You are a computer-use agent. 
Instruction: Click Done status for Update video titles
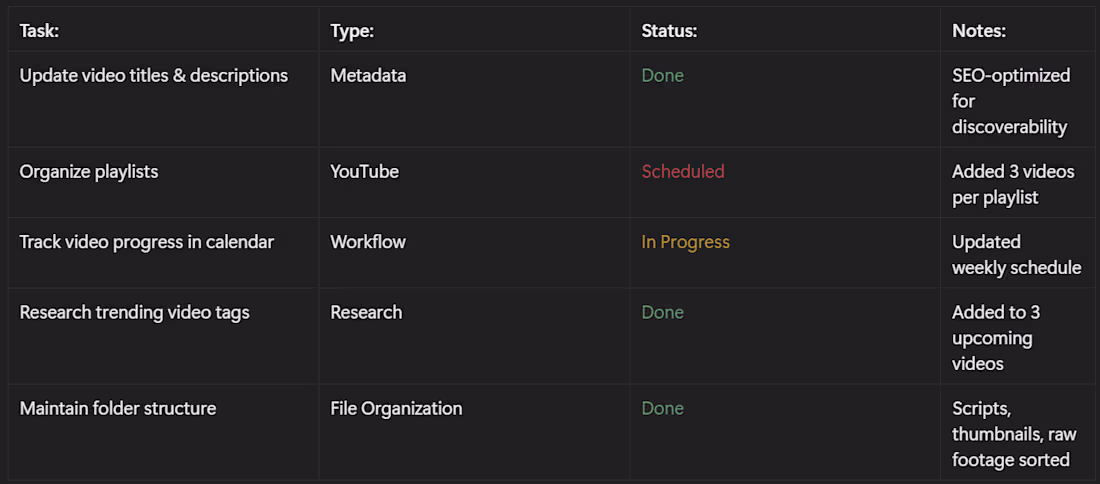[663, 75]
